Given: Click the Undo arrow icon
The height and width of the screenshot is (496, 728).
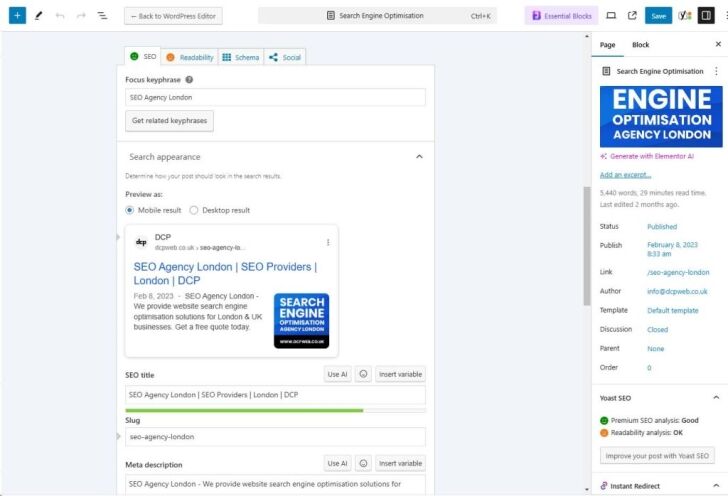Looking at the screenshot, I should coord(60,16).
